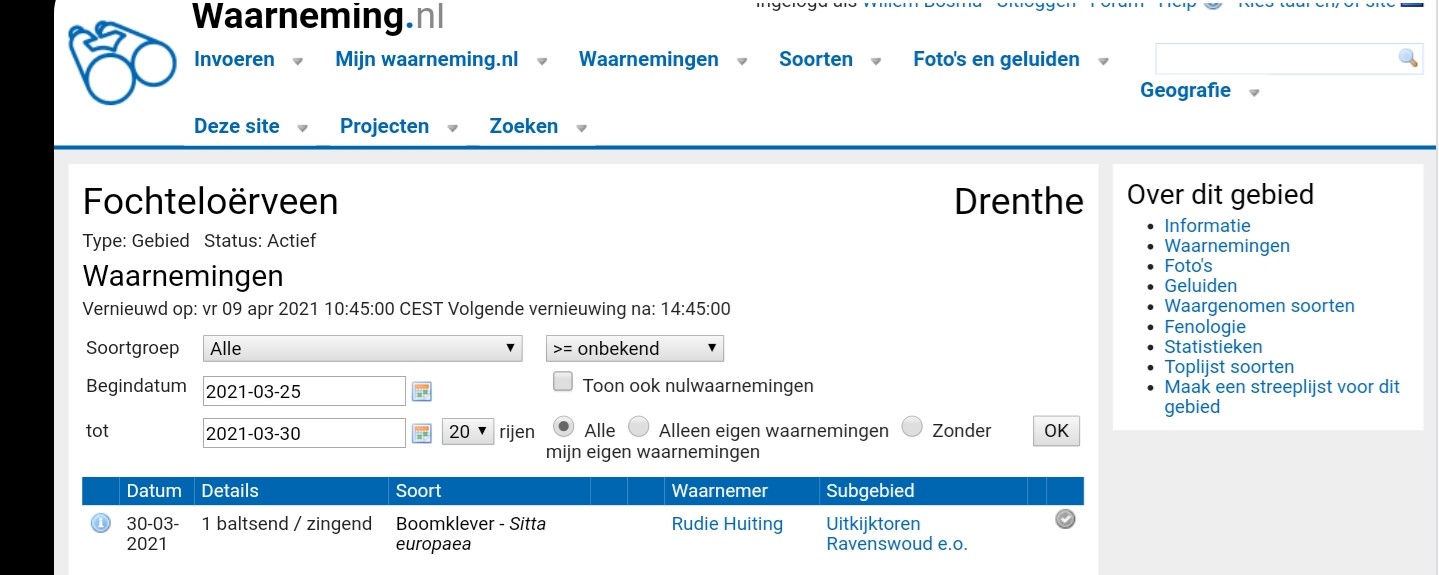The height and width of the screenshot is (575, 1439).
Task: Click the grey validation checkmark icon
Action: (1065, 519)
